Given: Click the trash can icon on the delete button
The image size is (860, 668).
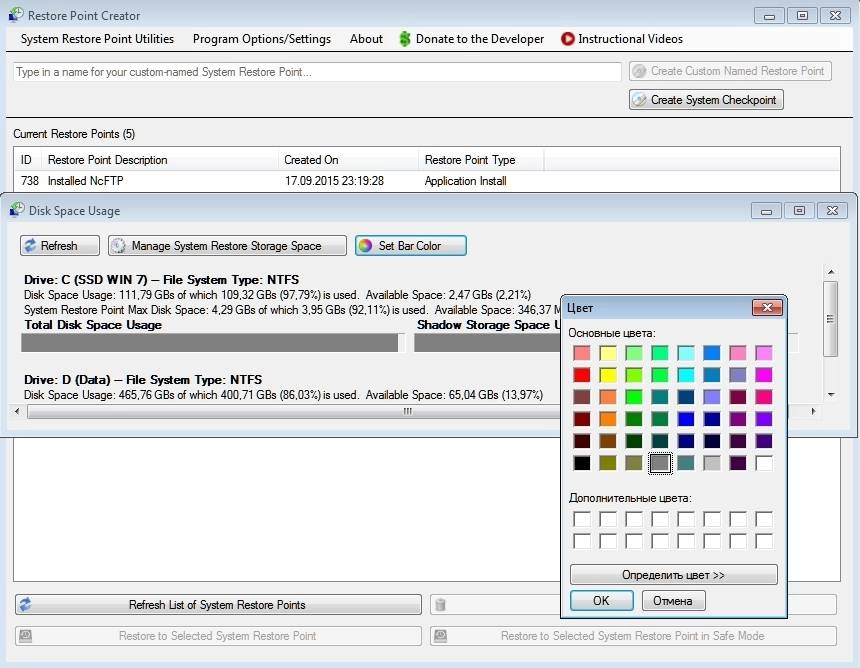Looking at the screenshot, I should coord(440,604).
